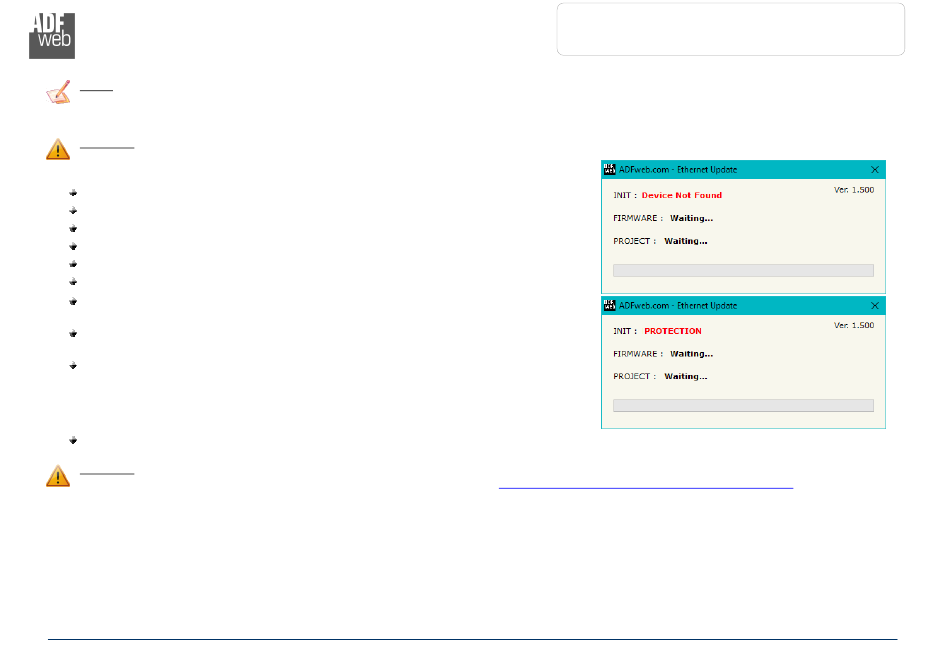Screen dimensions: 950x659
Task: Click PROJECT Waiting text in the PROTECTION window
Action: pos(685,377)
